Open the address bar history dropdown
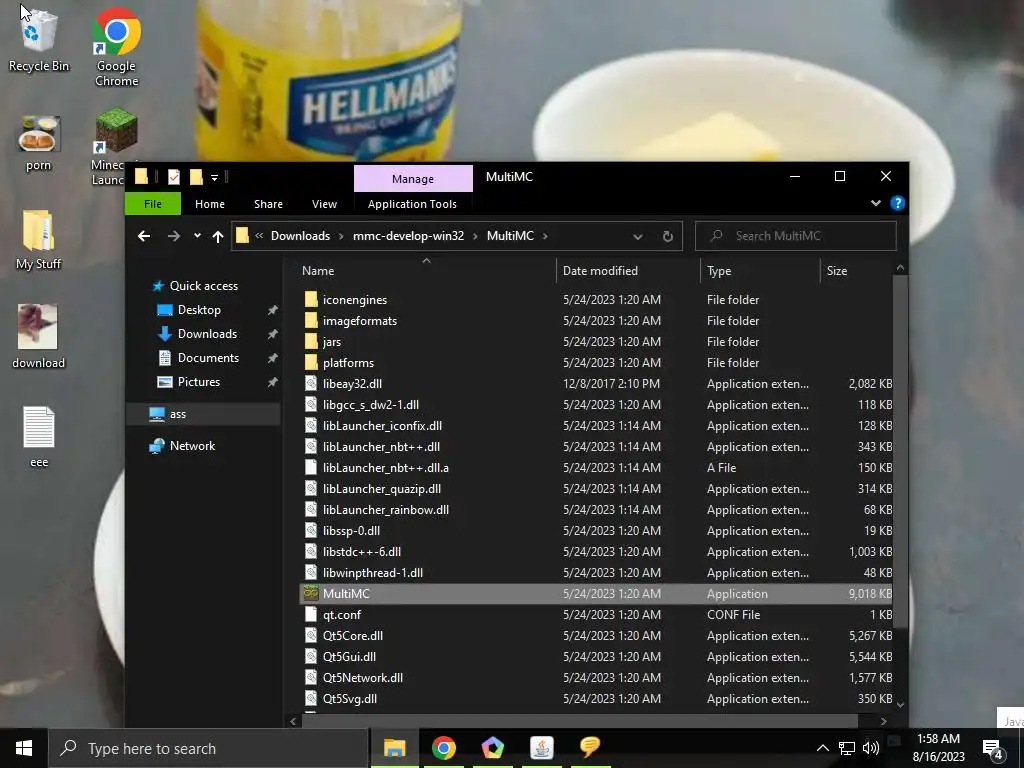The width and height of the screenshot is (1024, 768). coord(637,236)
